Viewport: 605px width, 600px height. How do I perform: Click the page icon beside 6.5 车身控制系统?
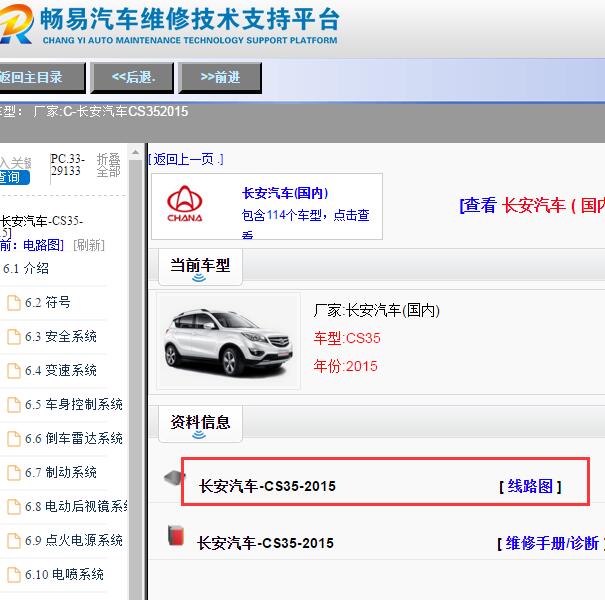(14, 405)
